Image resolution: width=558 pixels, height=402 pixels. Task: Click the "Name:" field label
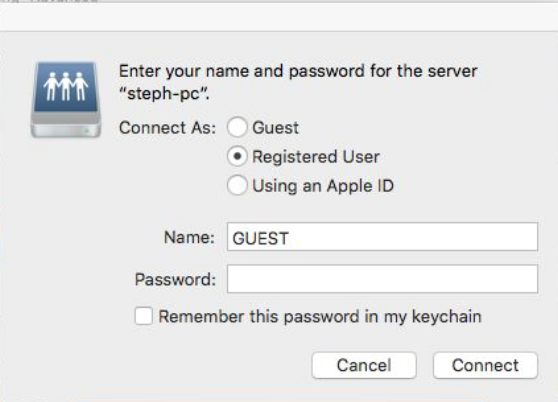click(x=189, y=237)
